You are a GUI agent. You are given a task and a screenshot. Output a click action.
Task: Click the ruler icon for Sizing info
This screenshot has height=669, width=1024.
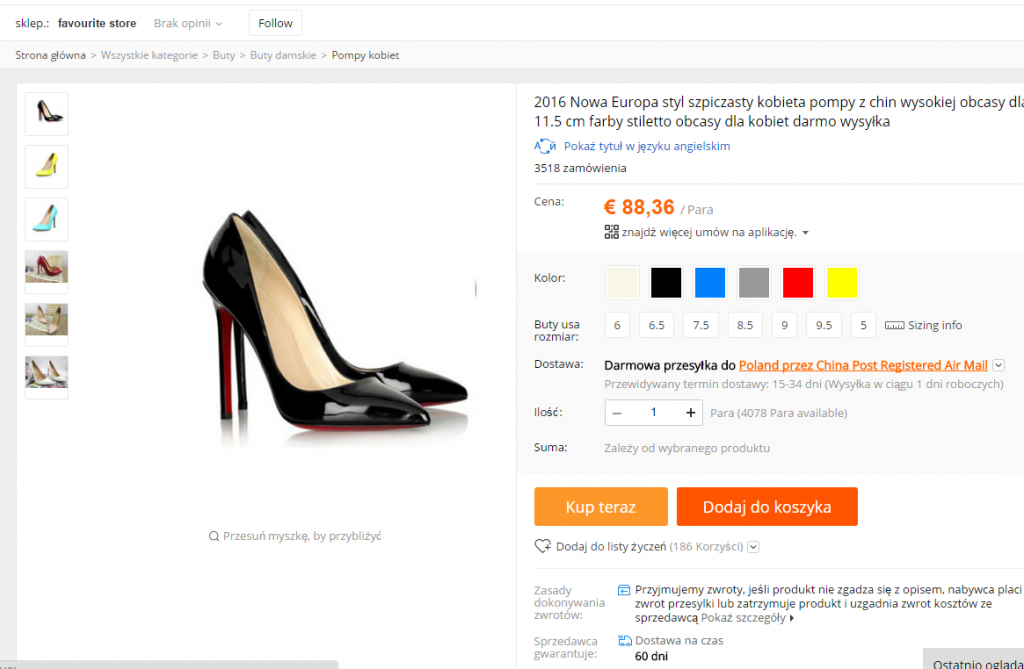click(x=894, y=326)
